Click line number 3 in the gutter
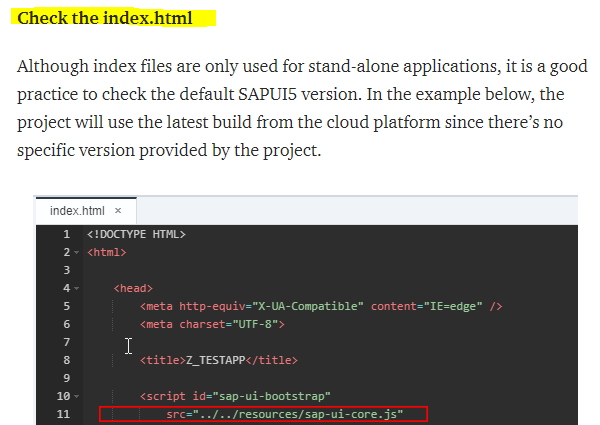 tap(67, 270)
